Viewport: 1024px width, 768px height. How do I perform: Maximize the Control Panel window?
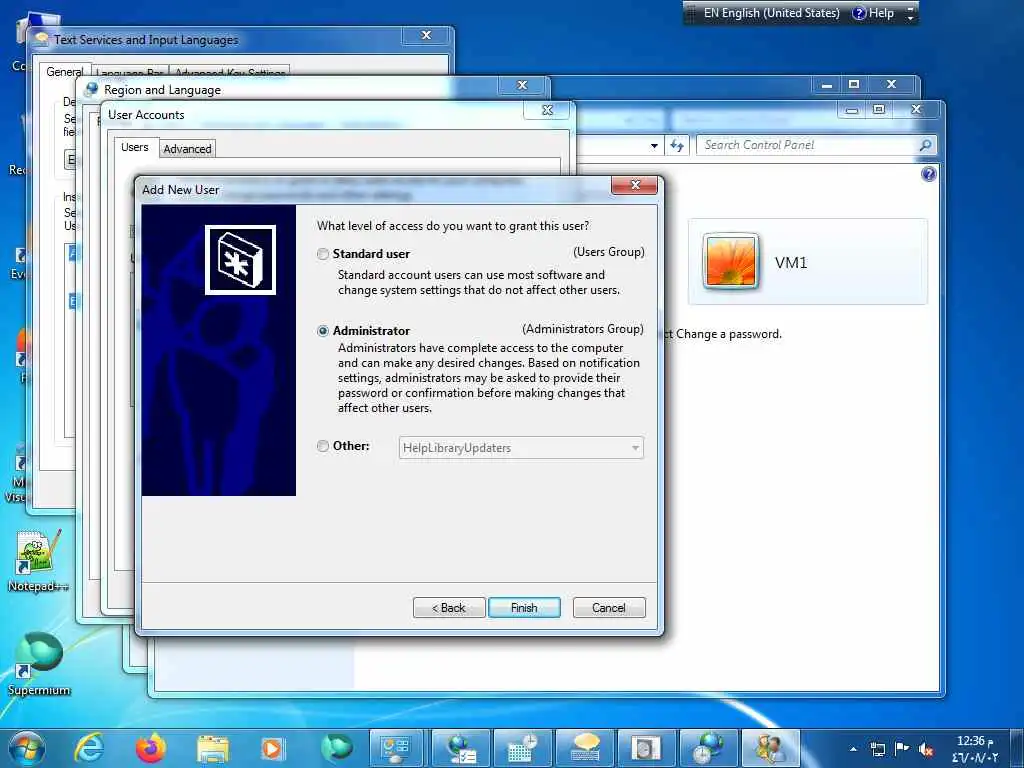(879, 110)
